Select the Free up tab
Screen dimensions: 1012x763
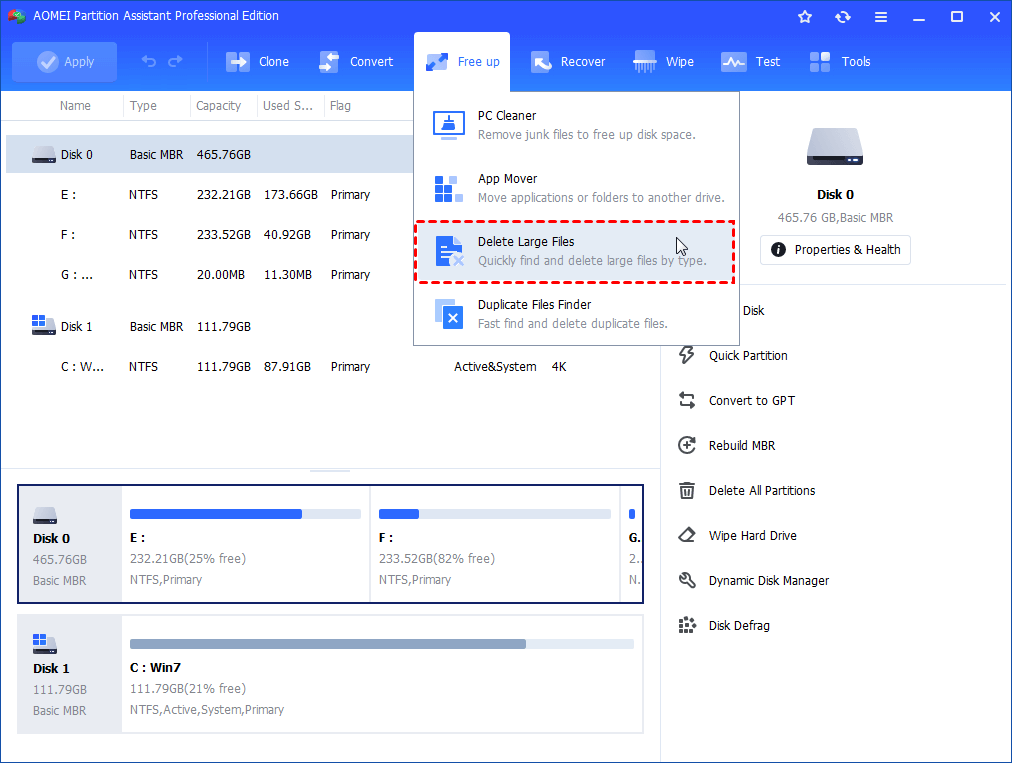[462, 62]
